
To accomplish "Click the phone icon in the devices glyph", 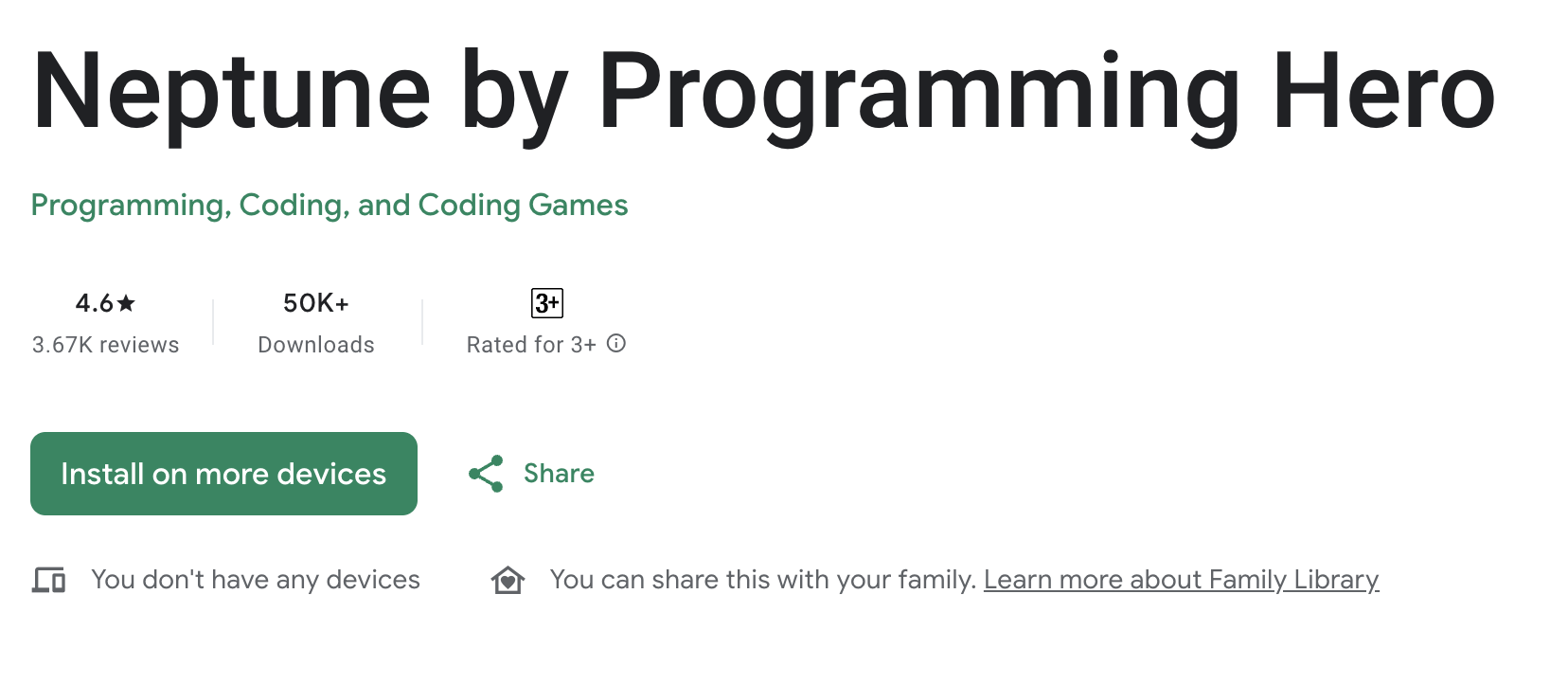I will pyautogui.click(x=57, y=582).
